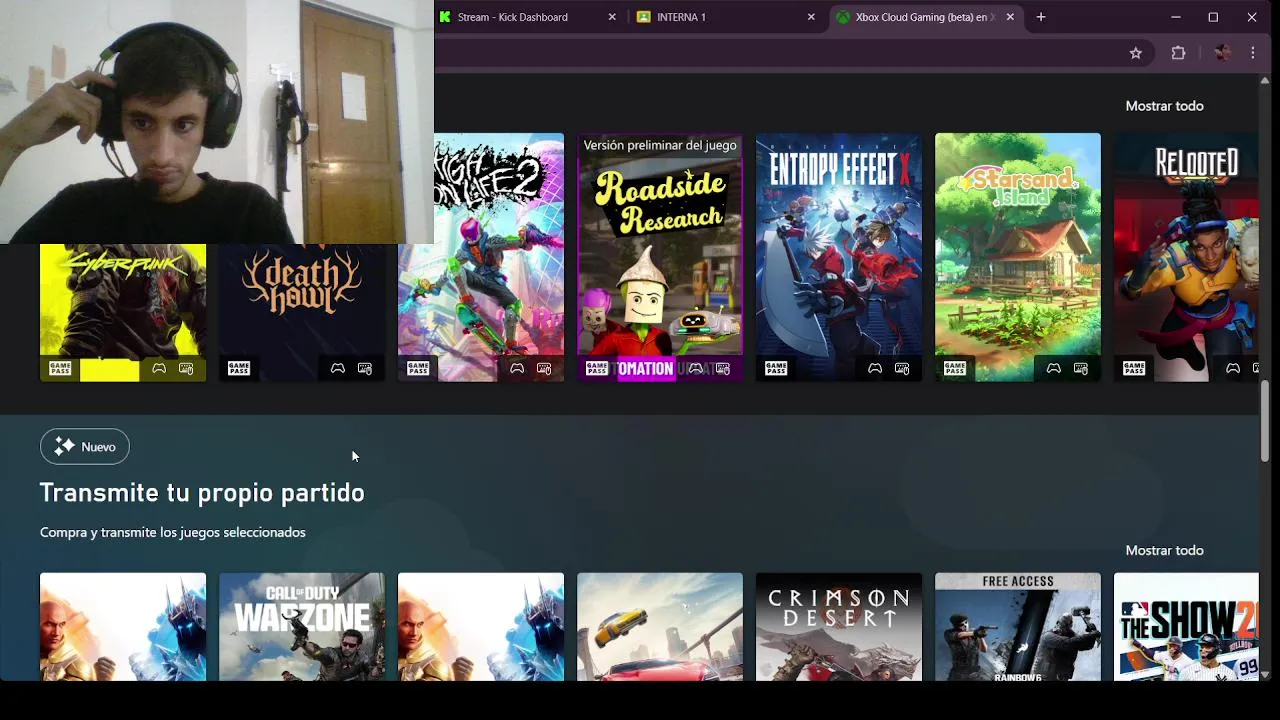Viewport: 1280px width, 720px height.
Task: Close the INTERNA 1 tab
Action: (x=811, y=17)
